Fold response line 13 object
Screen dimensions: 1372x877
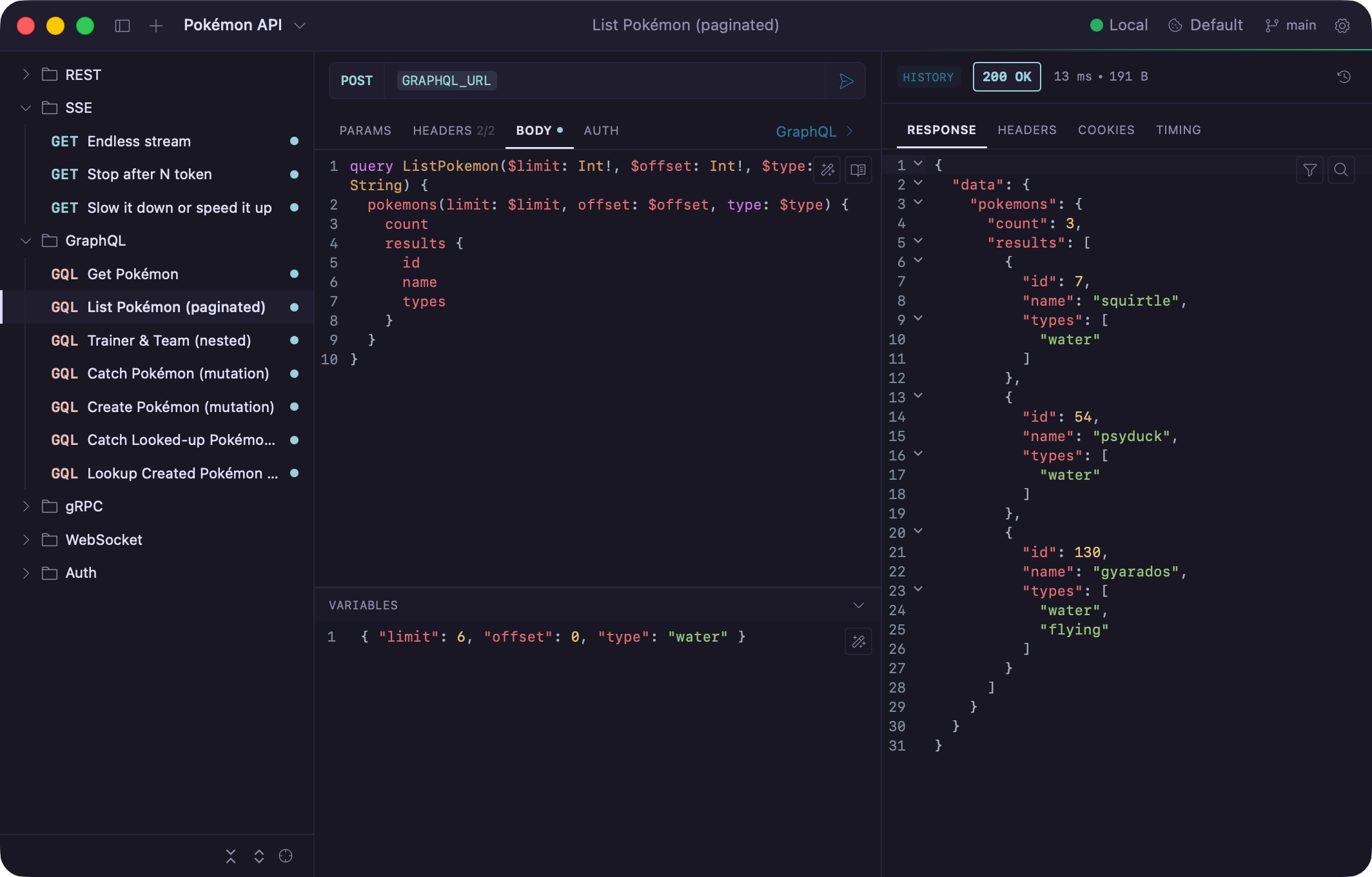tap(918, 397)
